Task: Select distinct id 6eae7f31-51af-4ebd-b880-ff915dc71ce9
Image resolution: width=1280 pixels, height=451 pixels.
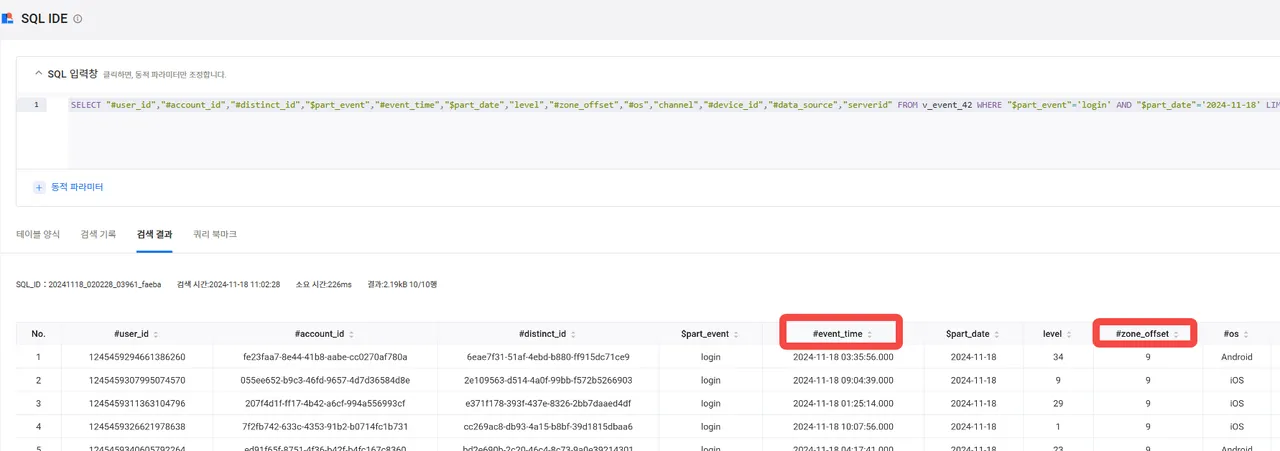Action: (548, 356)
